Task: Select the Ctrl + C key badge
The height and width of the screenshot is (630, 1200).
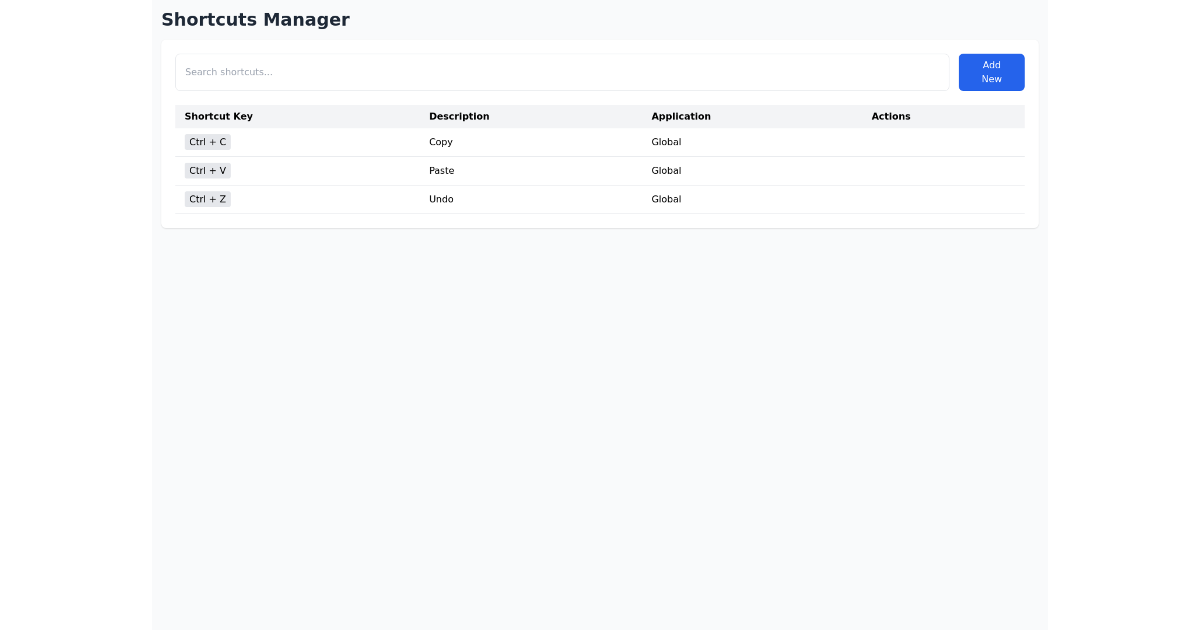Action: click(x=207, y=141)
